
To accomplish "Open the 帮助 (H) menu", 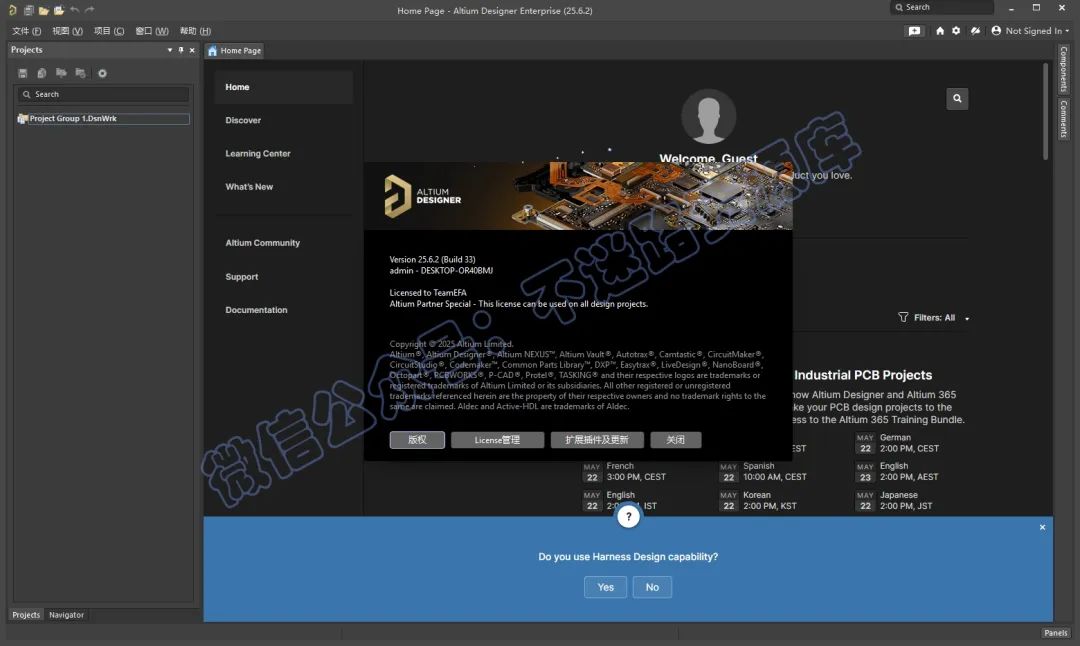I will pos(195,31).
